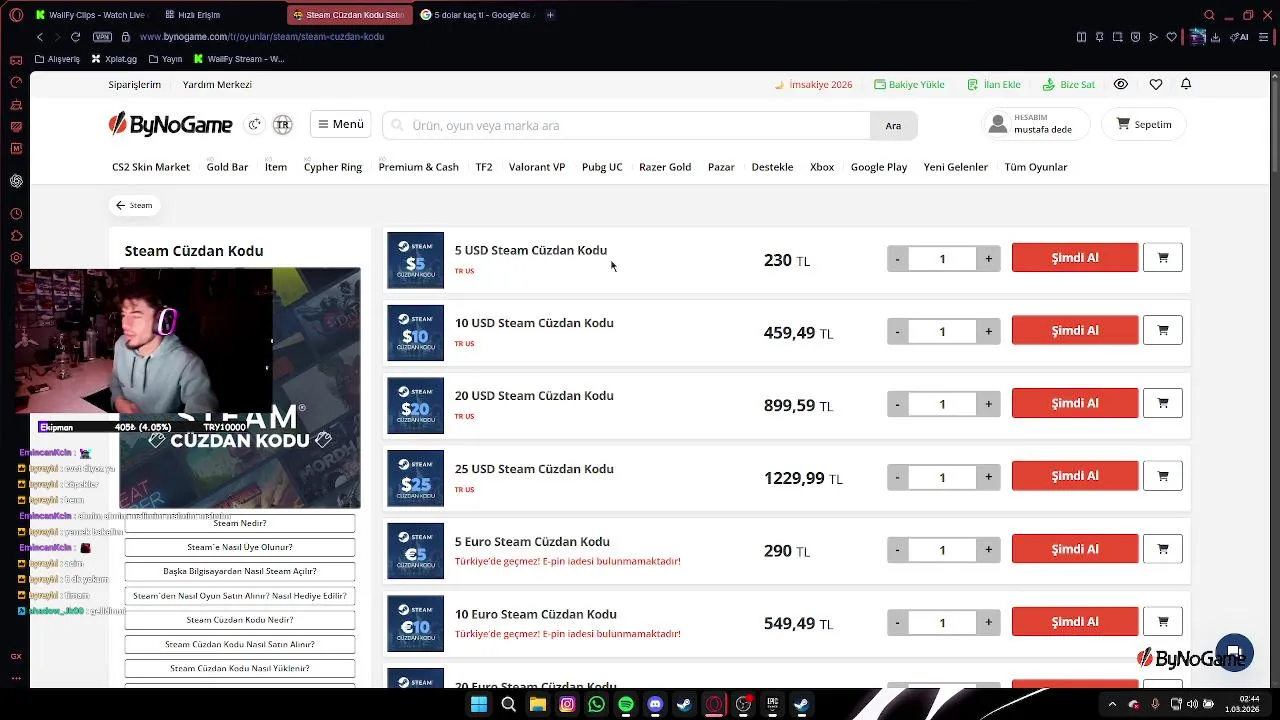Buy 5 USD code with Şimdi Al
Image resolution: width=1280 pixels, height=720 pixels.
click(1075, 258)
